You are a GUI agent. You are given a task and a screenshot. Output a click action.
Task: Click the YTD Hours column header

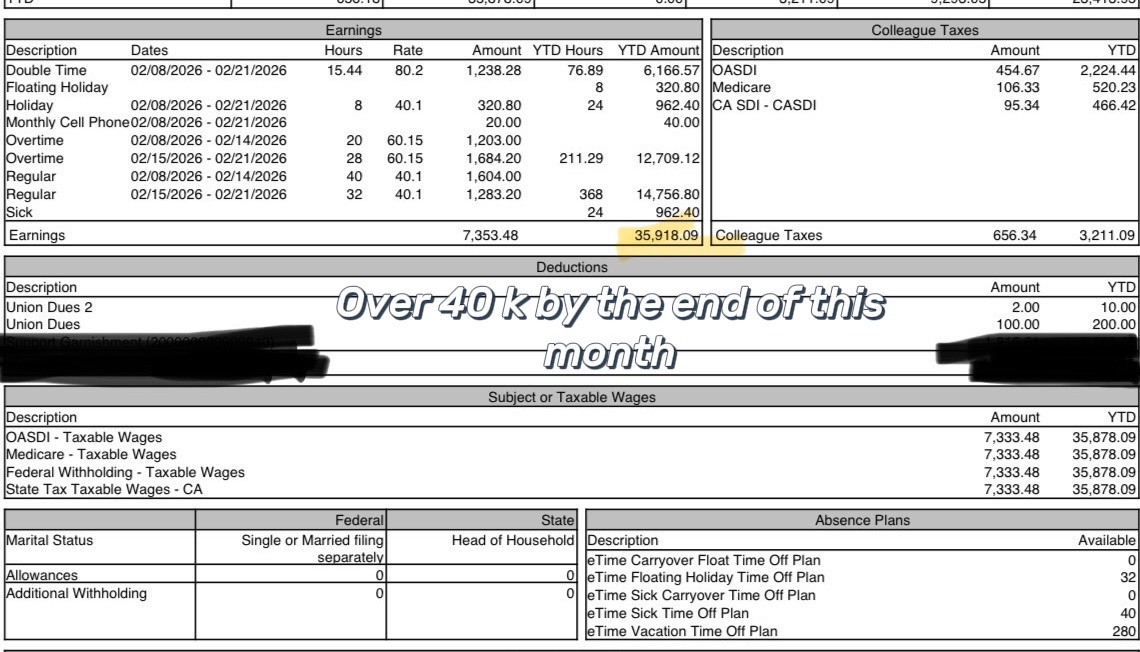coord(568,50)
